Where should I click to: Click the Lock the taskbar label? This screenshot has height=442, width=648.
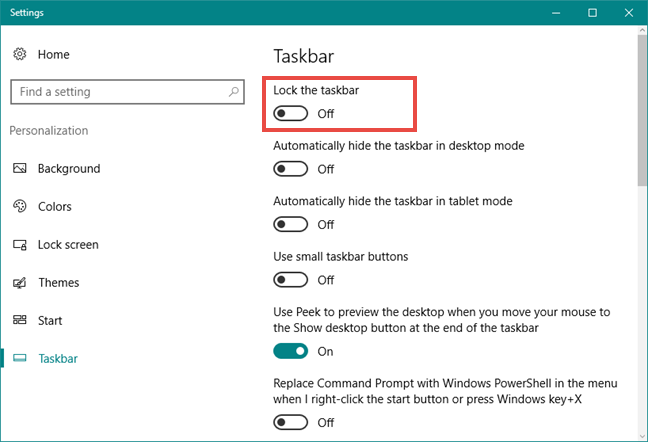point(316,90)
